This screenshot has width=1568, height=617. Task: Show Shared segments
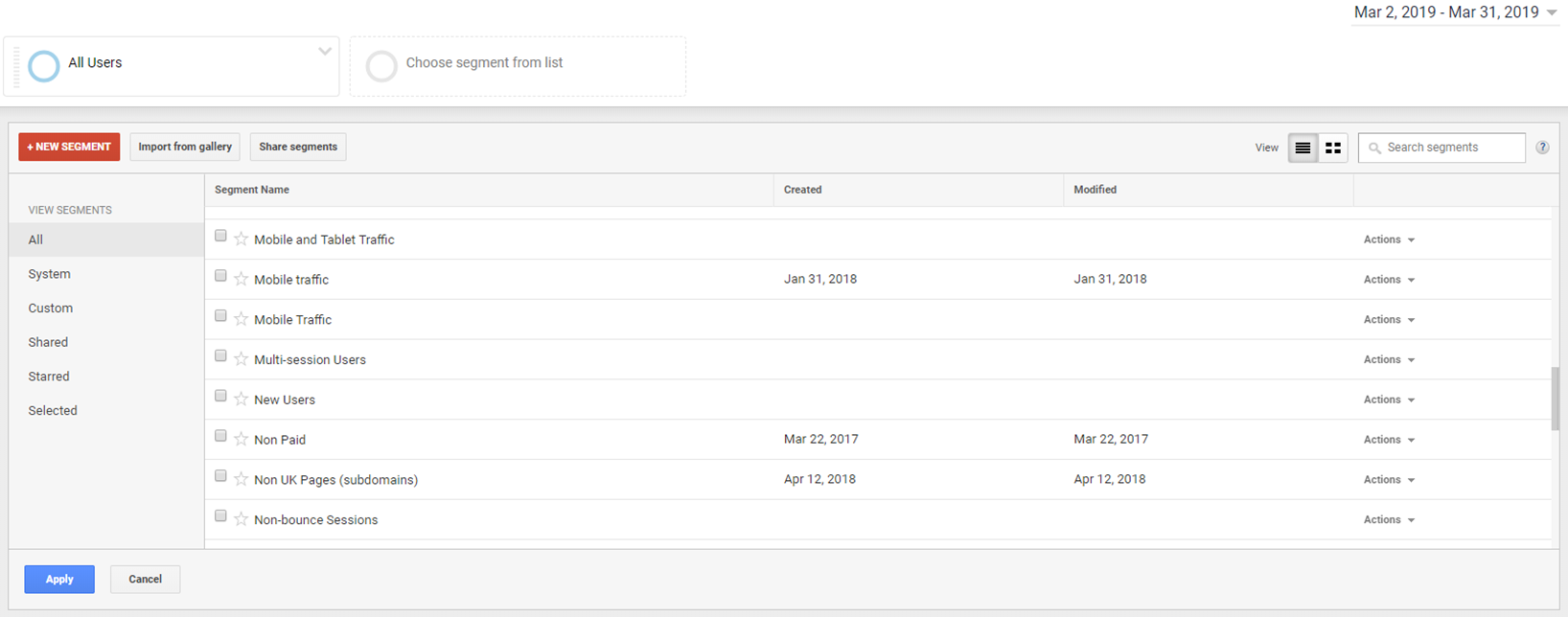coord(106,342)
